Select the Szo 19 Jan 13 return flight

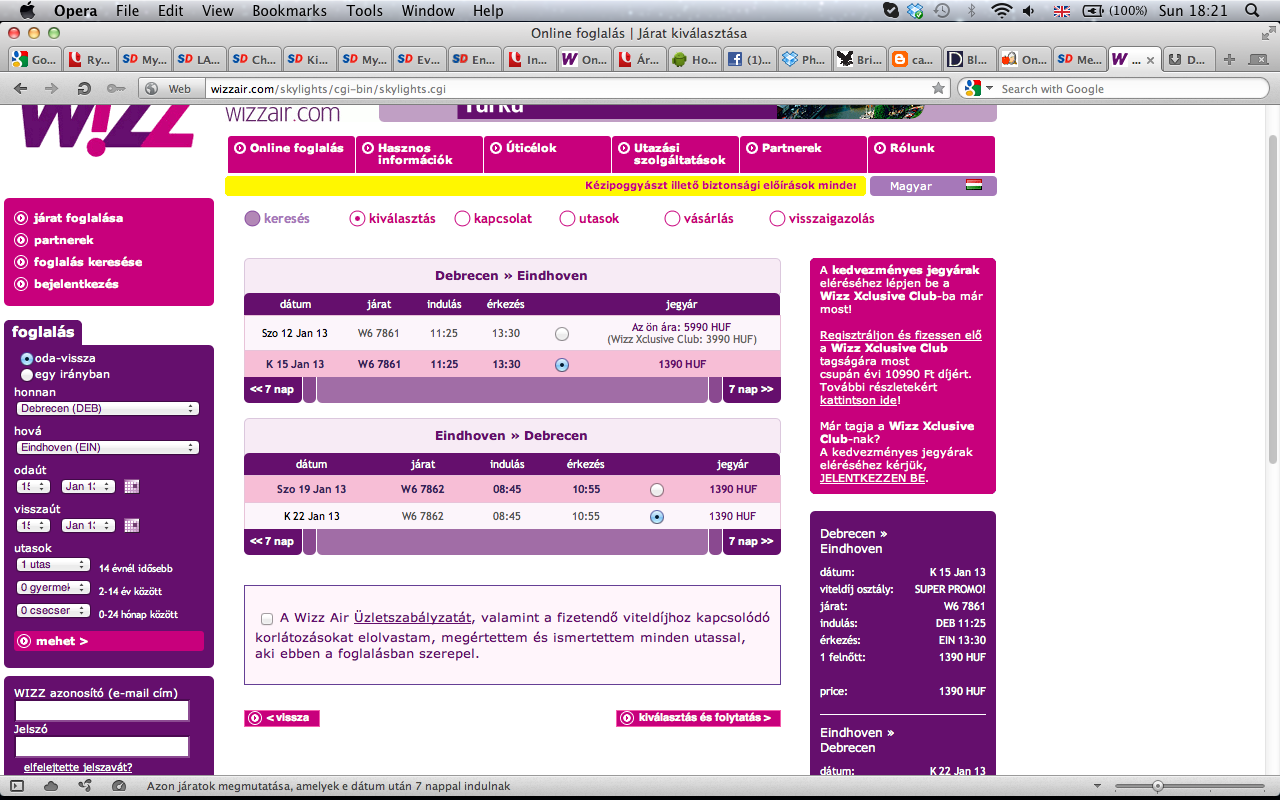point(657,490)
